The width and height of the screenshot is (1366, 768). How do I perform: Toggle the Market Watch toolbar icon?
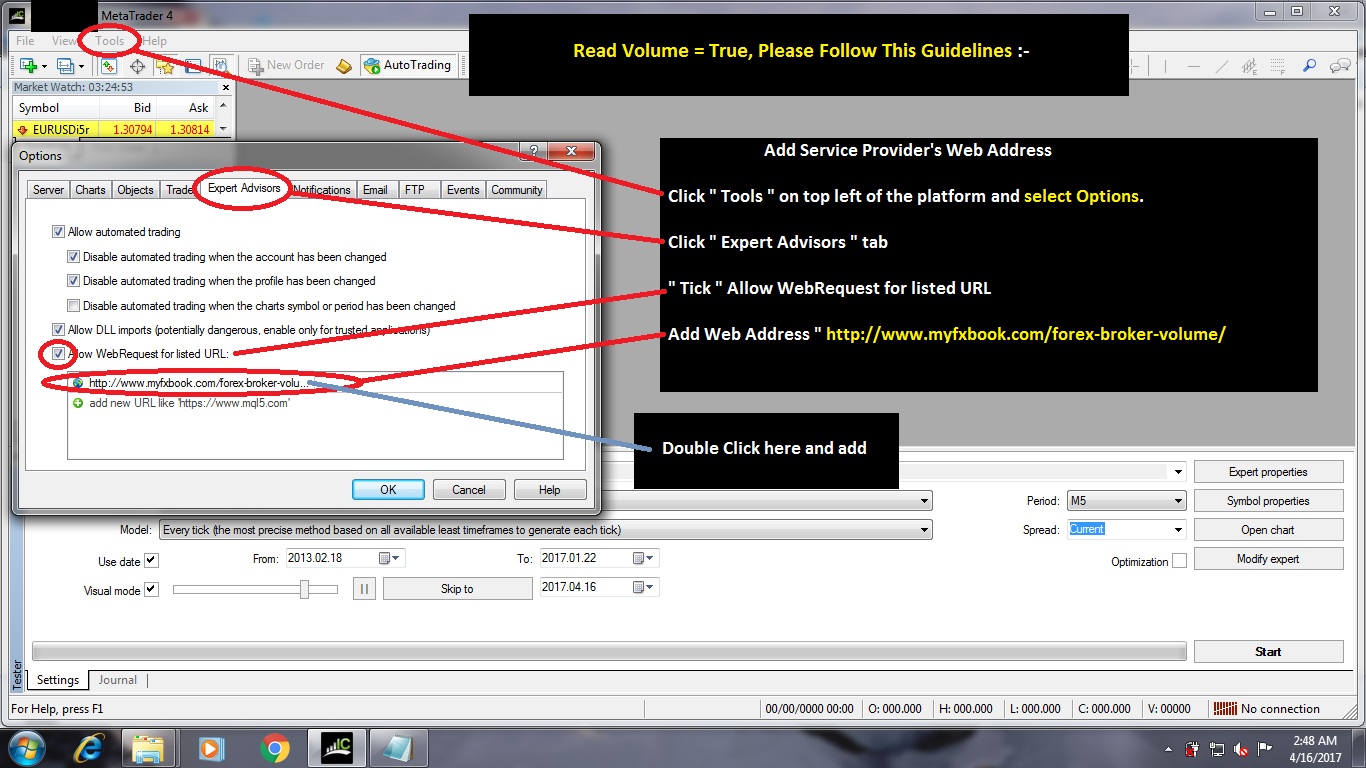[x=108, y=66]
